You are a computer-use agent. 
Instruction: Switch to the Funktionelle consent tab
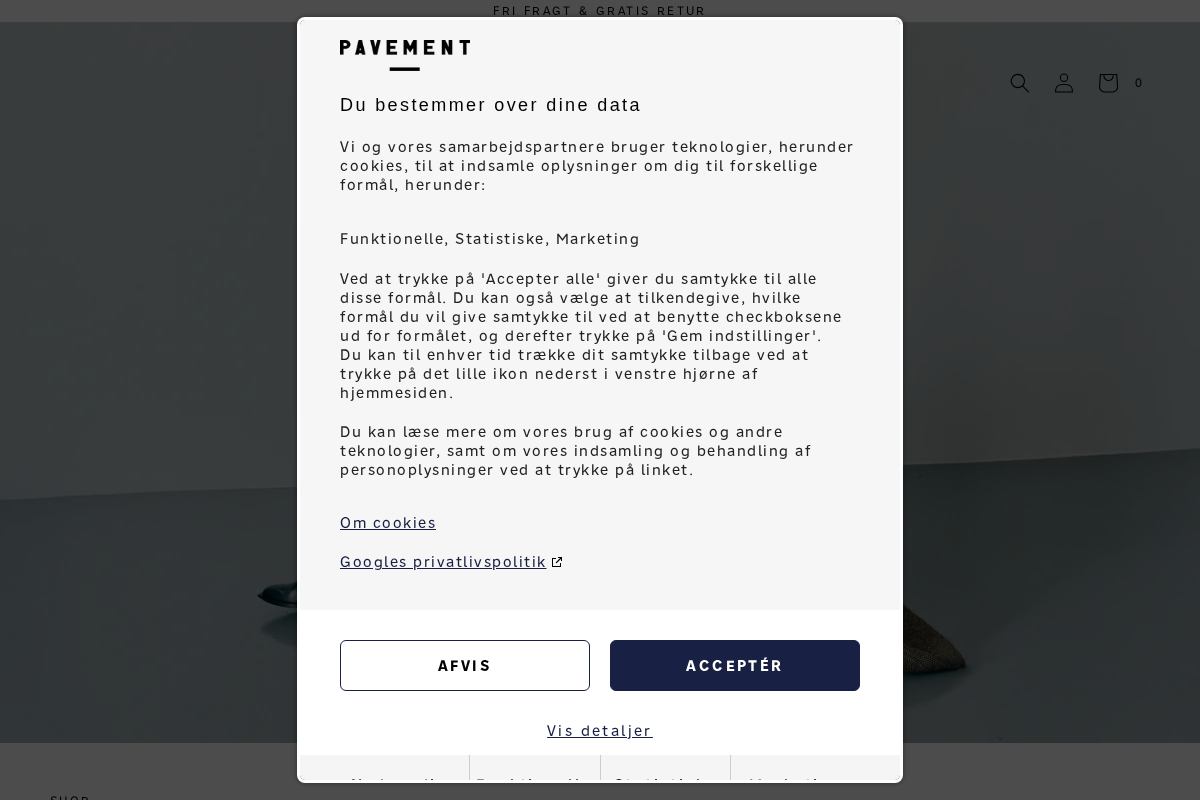click(535, 786)
